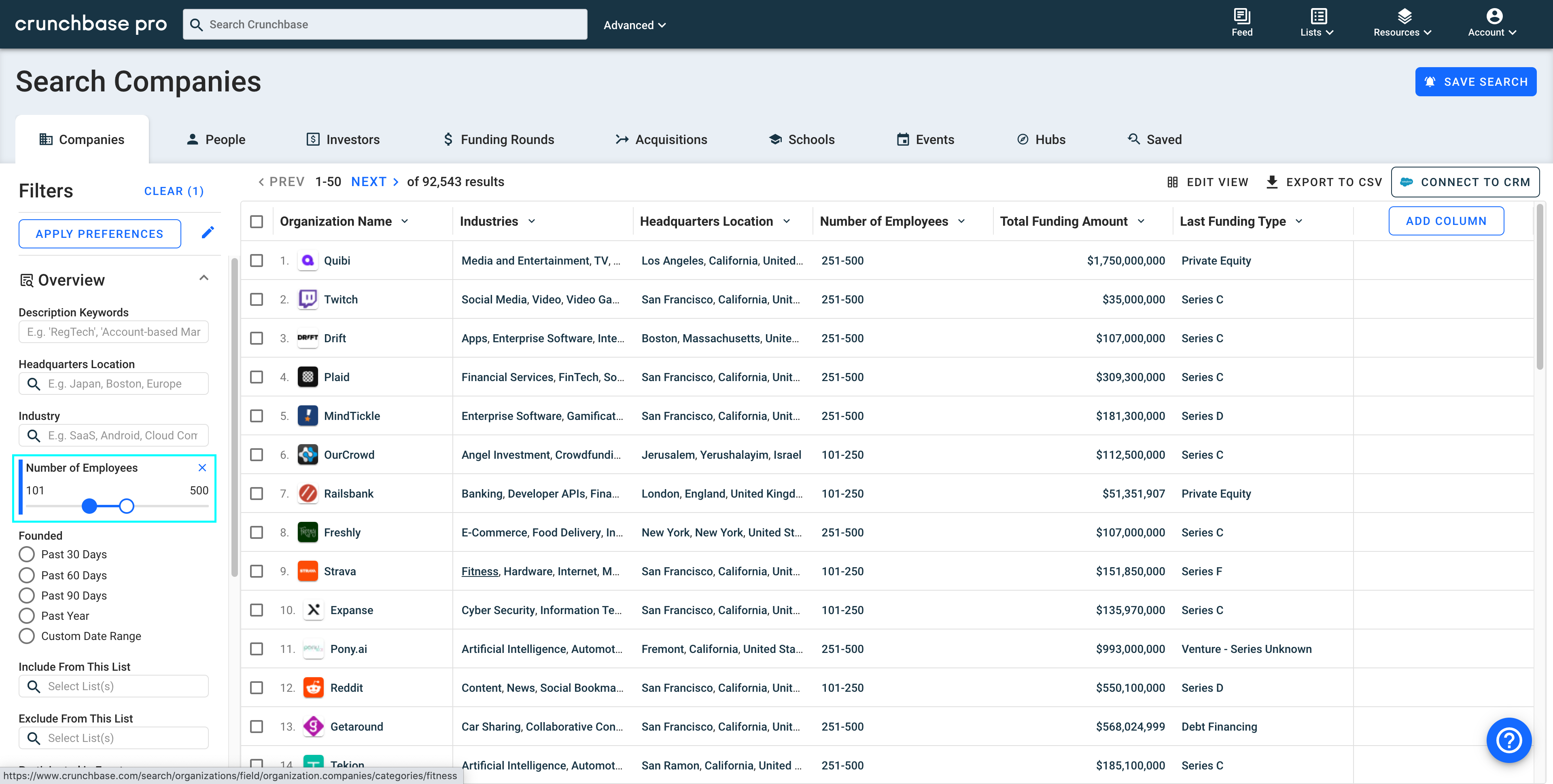Check the box for Plaid row
Viewport: 1553px width, 784px height.
257,377
